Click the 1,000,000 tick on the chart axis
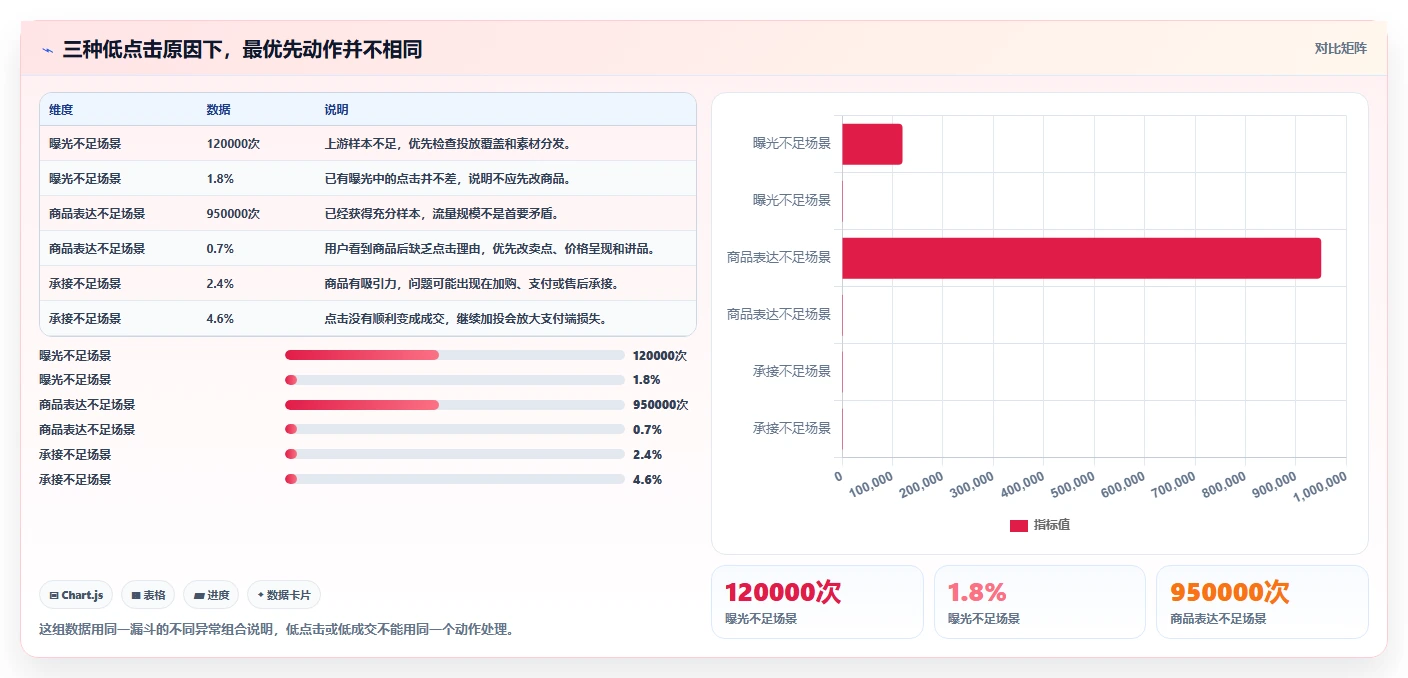 pos(1320,486)
